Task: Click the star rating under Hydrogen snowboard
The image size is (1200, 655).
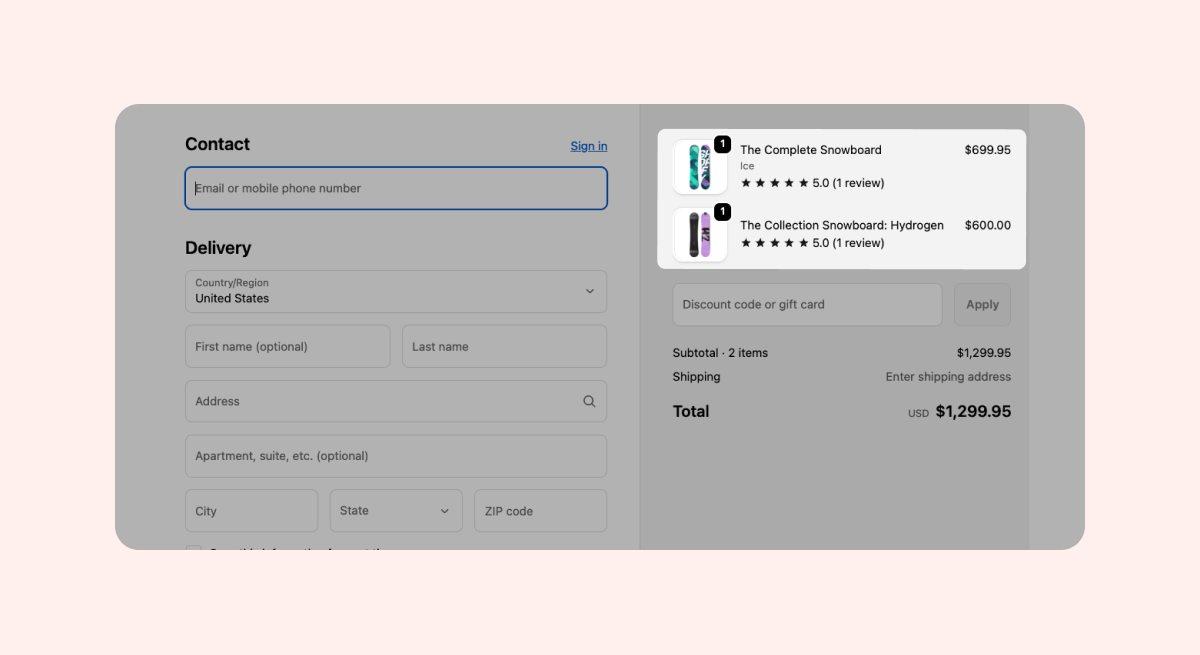Action: [774, 243]
